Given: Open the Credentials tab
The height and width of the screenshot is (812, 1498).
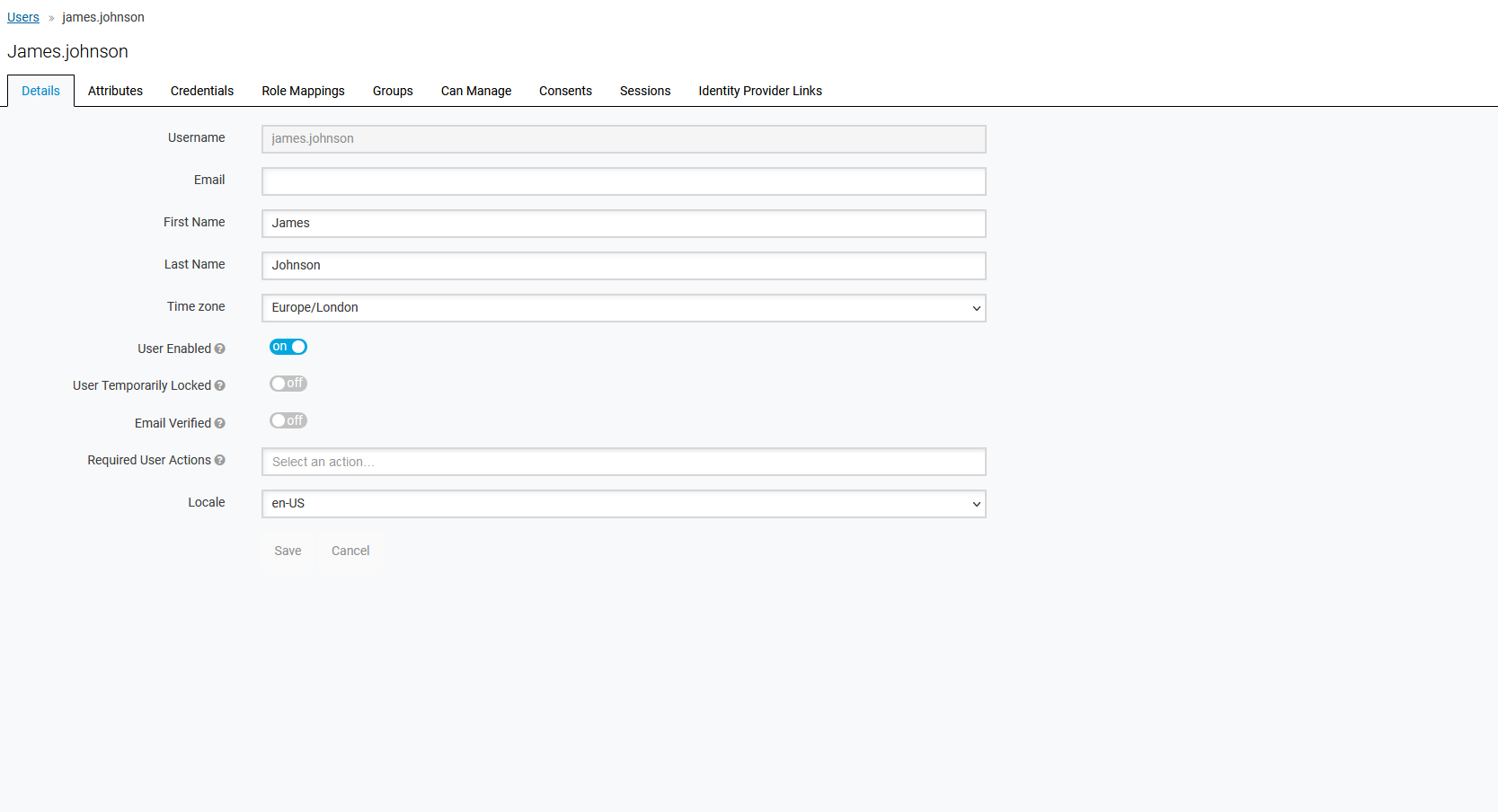Looking at the screenshot, I should 202,91.
